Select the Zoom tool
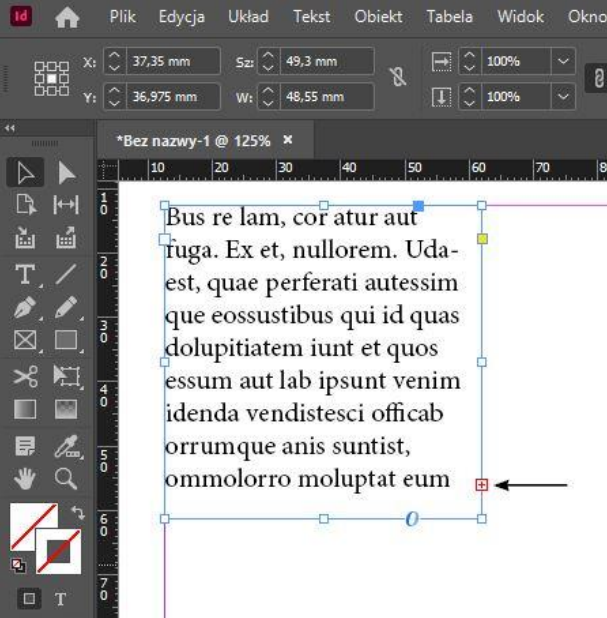 tap(66, 478)
